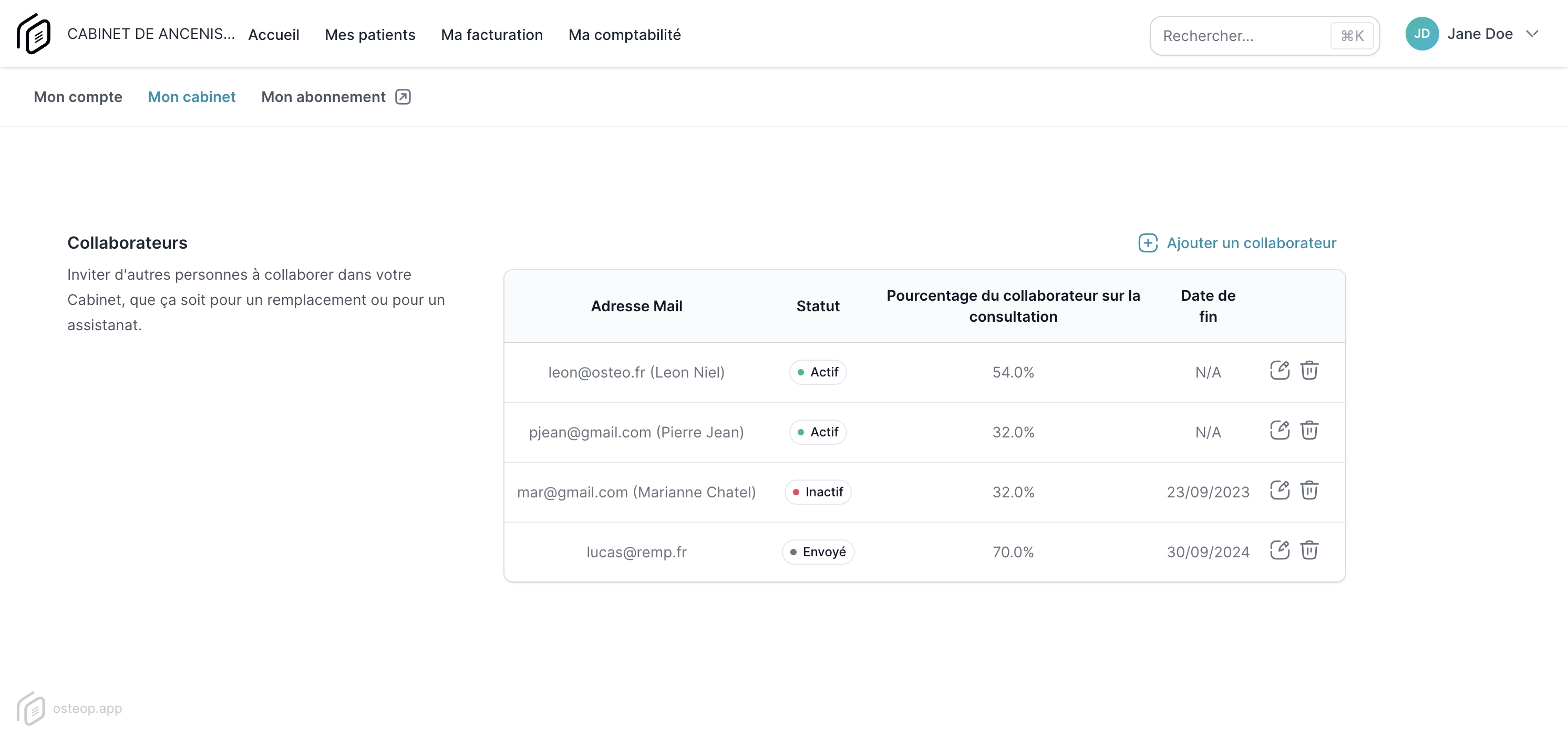Screen dimensions: 1568x734
Task: Toggle the Actif status badge for leon@osteo.fr
Action: [818, 372]
